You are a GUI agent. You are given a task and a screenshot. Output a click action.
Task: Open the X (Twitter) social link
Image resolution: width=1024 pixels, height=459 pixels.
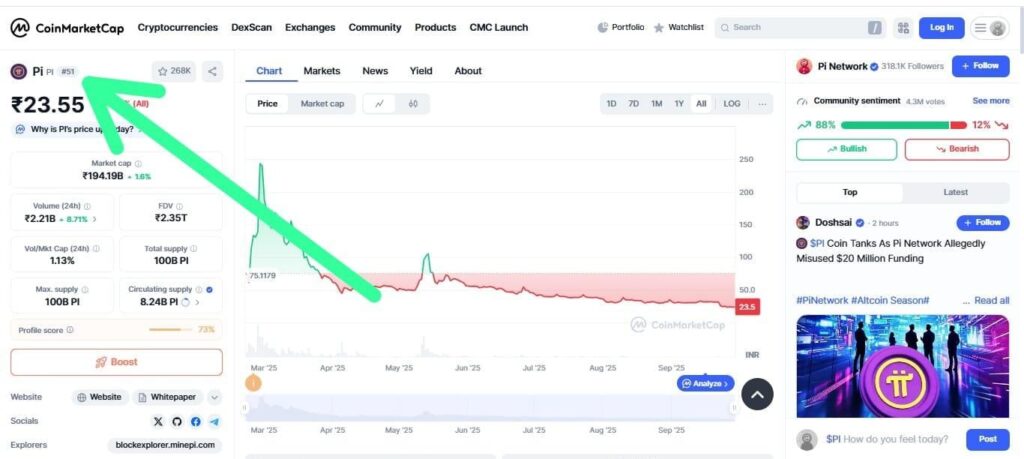click(158, 422)
